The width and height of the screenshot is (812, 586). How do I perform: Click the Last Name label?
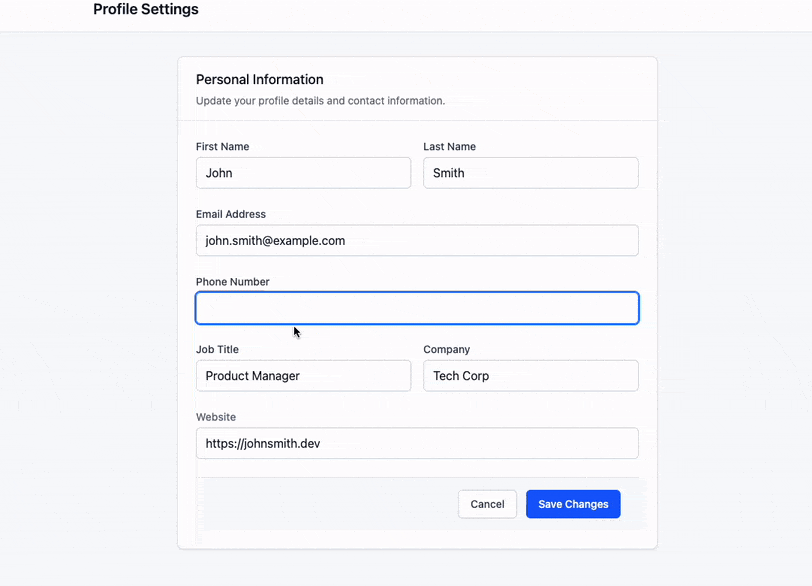450,146
